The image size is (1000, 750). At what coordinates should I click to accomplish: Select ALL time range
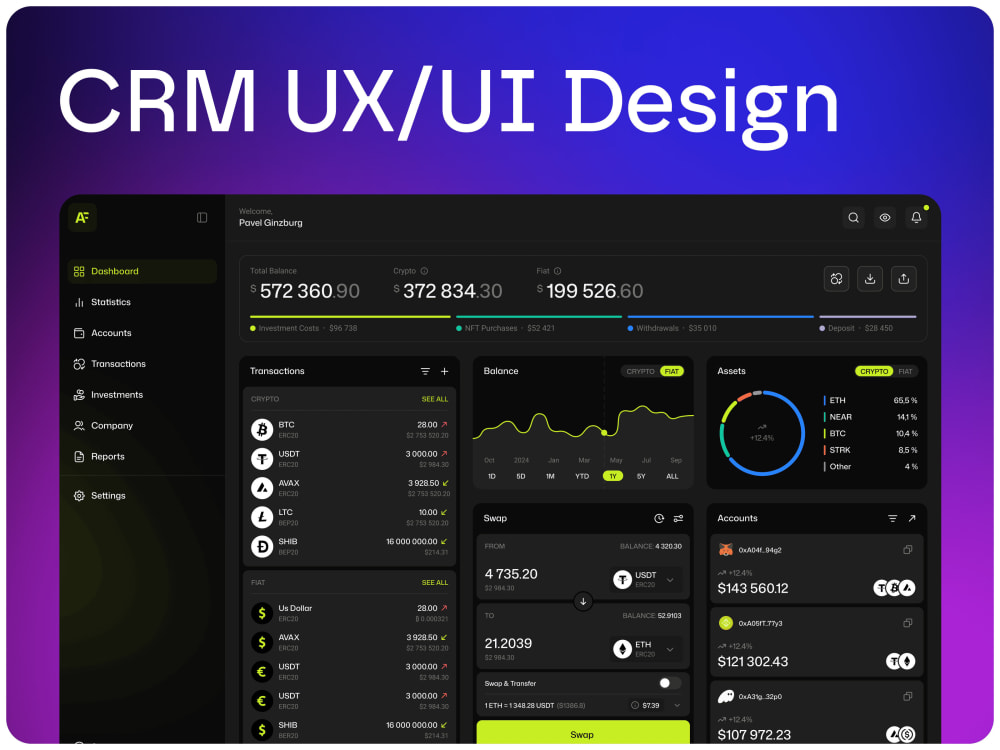point(672,476)
